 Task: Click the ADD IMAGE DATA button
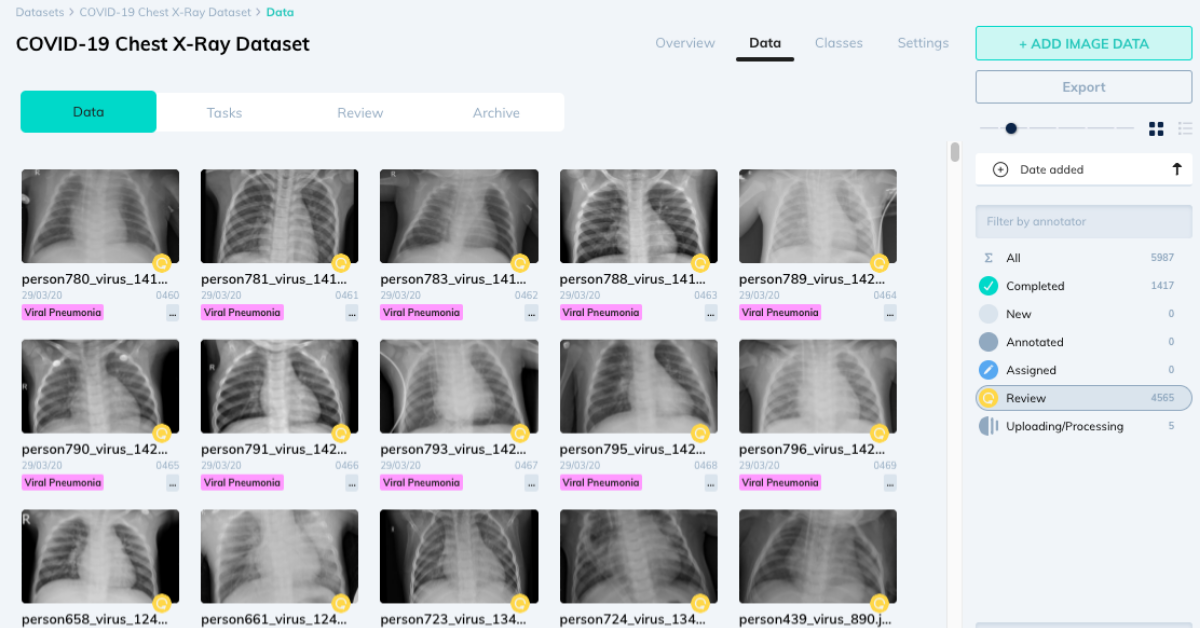click(x=1083, y=43)
